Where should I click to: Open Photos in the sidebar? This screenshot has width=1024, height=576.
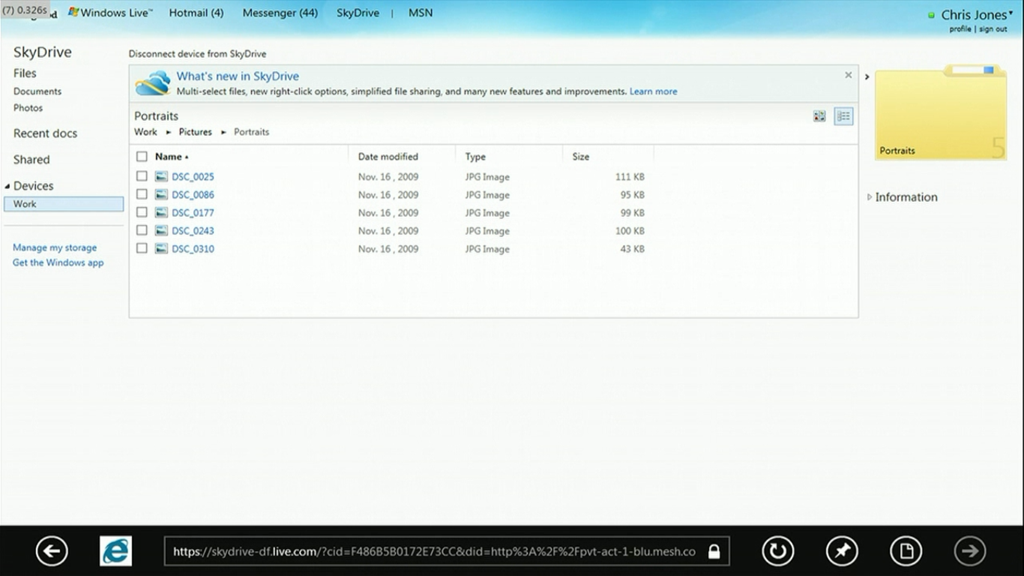point(28,108)
